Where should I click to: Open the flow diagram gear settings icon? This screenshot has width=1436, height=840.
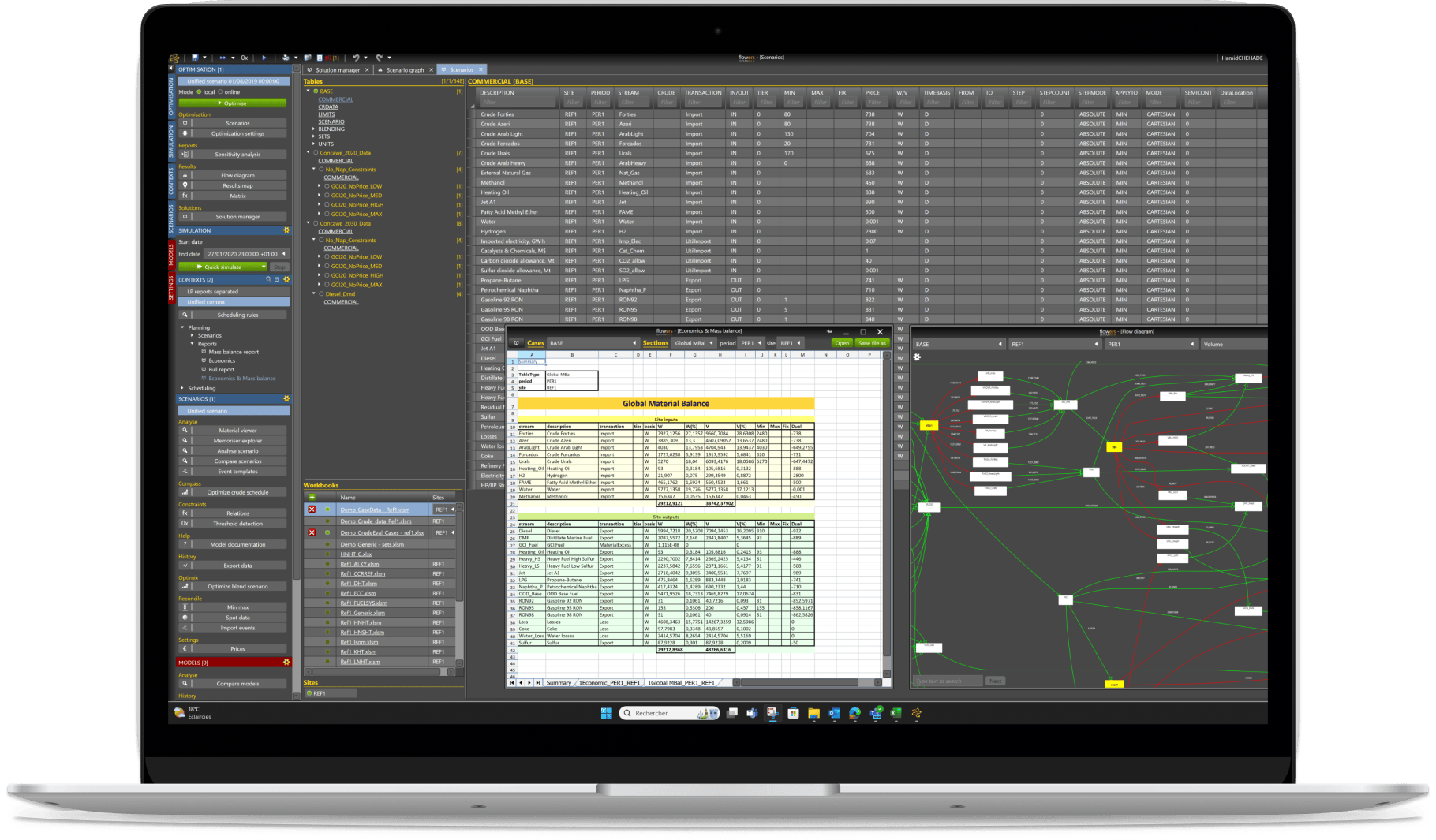[917, 357]
